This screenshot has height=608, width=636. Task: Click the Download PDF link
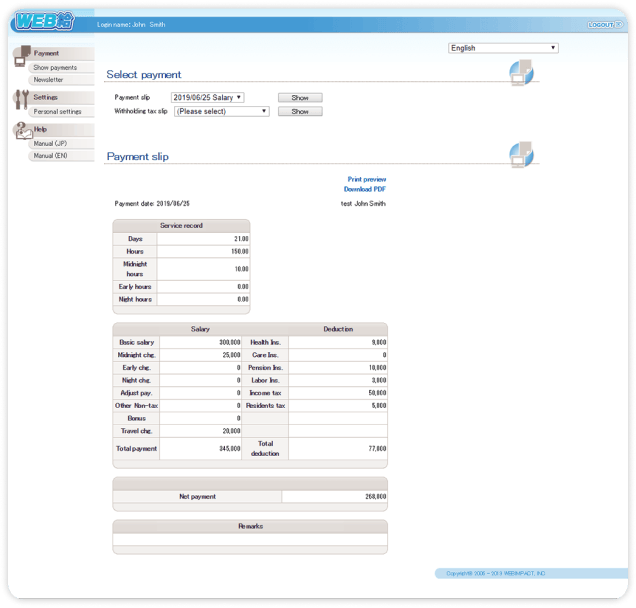(365, 189)
